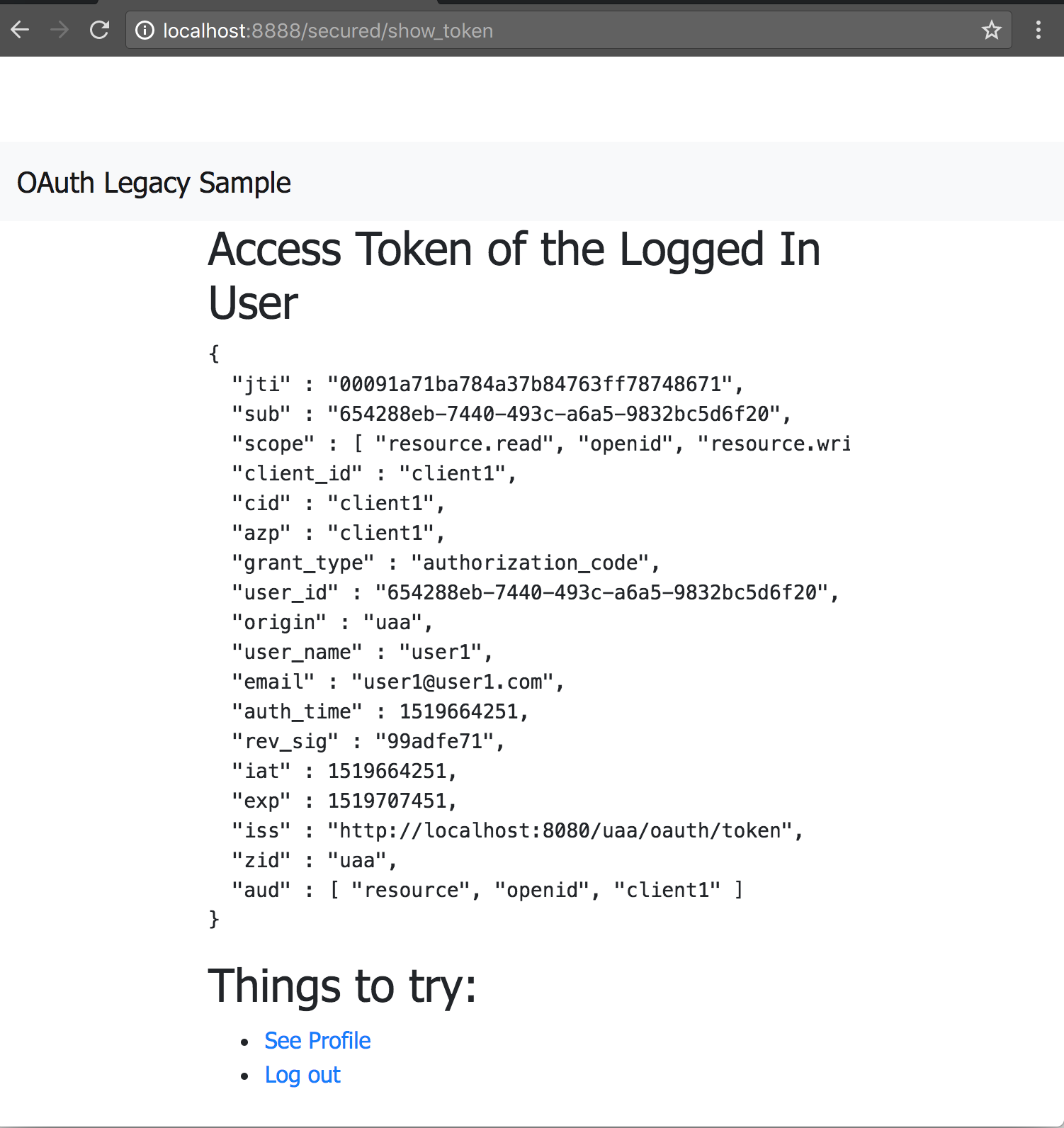Click the browser forward arrow
Screen dimensions: 1064x1128
[x=60, y=30]
